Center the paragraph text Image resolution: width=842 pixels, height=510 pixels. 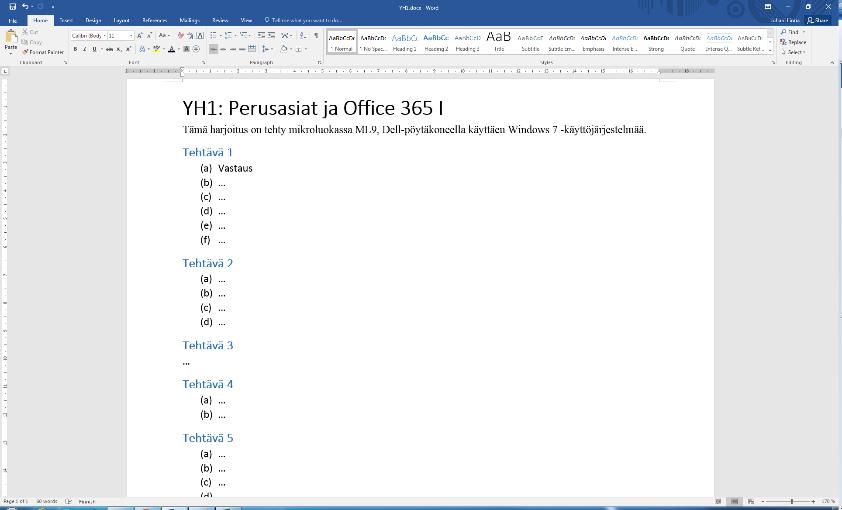tap(223, 49)
